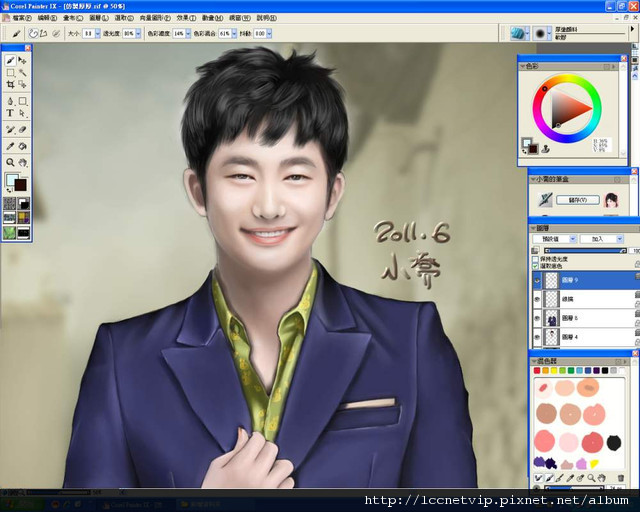The height and width of the screenshot is (512, 640).
Task: Select the Mixer's palette knife mix tool
Action: tap(560, 478)
